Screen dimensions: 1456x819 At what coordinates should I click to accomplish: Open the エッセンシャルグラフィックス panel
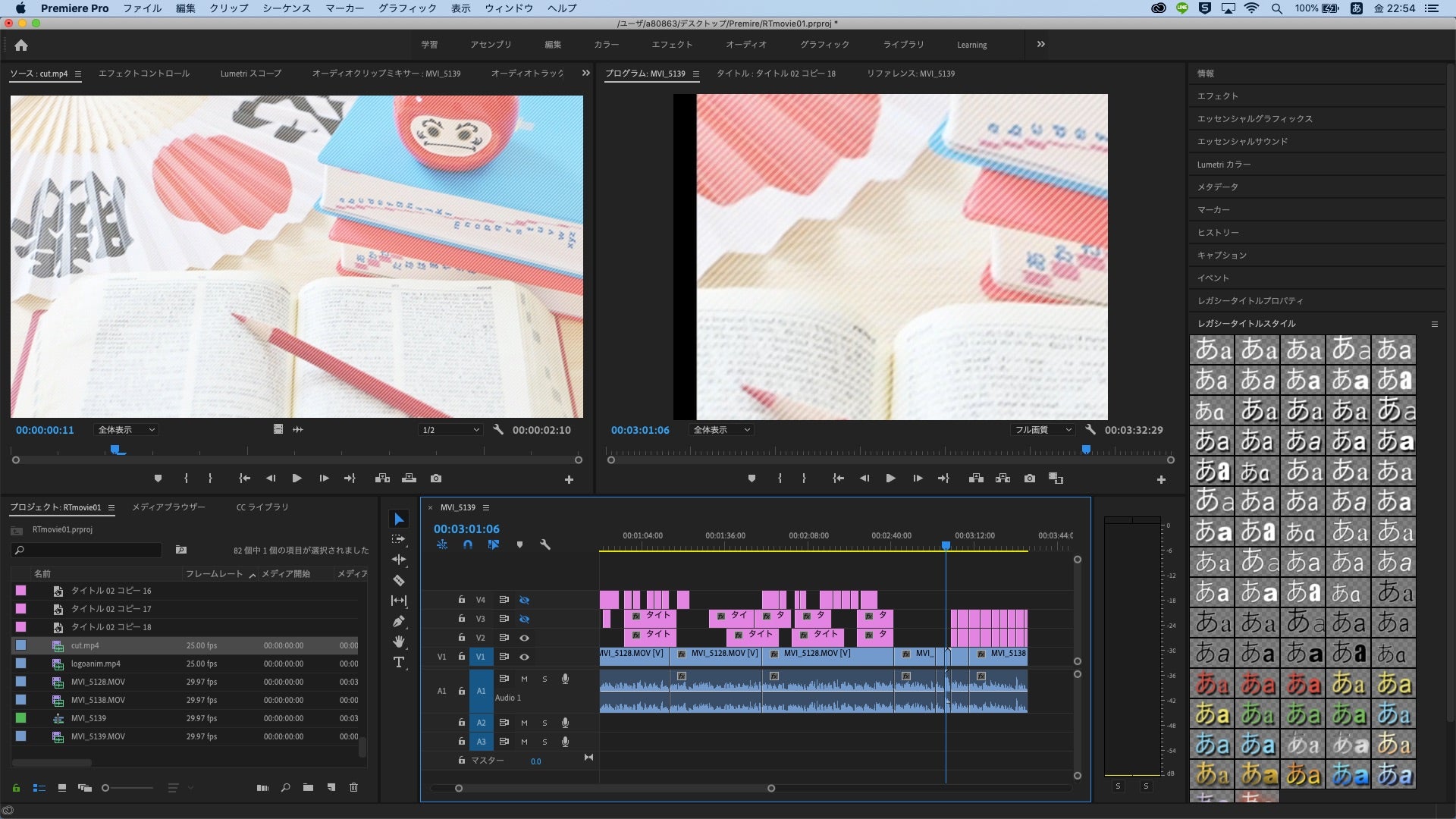(x=1254, y=119)
